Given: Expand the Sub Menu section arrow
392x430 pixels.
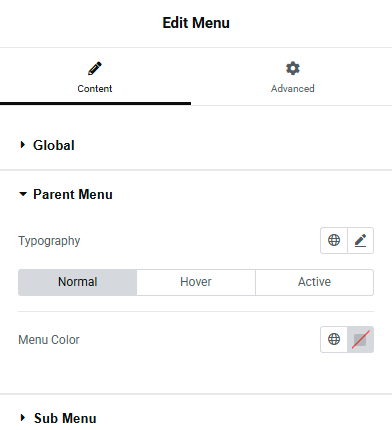Looking at the screenshot, I should point(23,417).
